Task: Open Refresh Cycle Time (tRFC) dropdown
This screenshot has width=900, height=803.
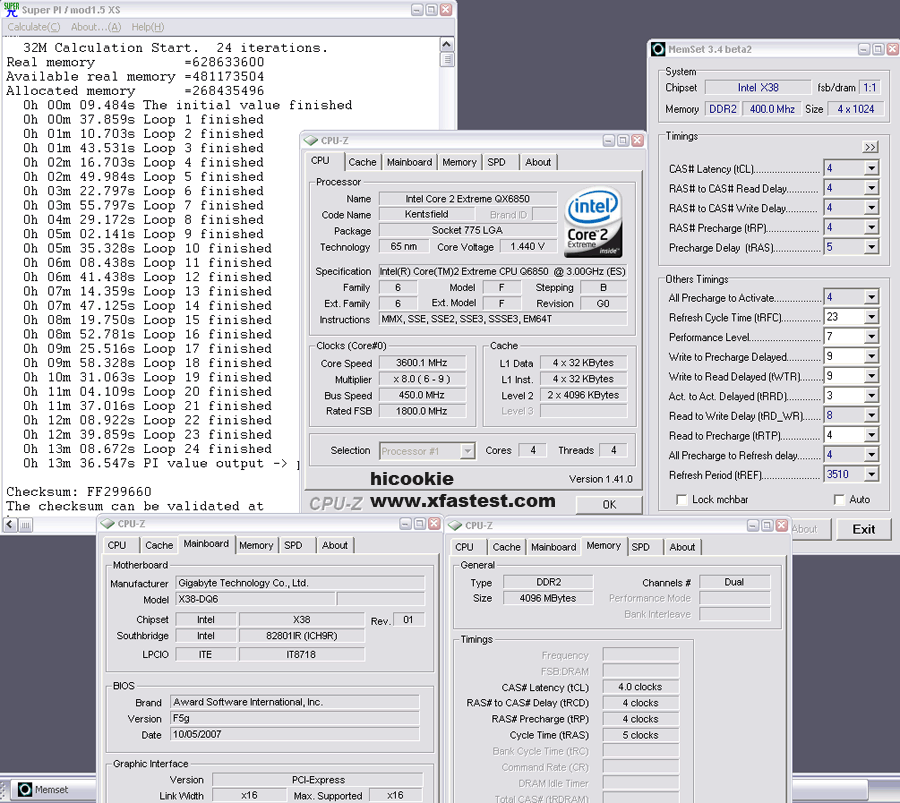Action: 871,317
